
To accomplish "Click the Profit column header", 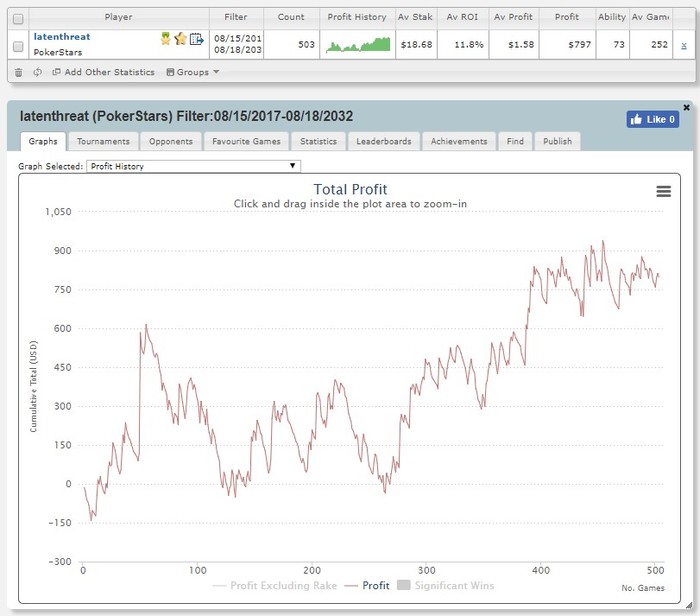I will click(x=567, y=17).
